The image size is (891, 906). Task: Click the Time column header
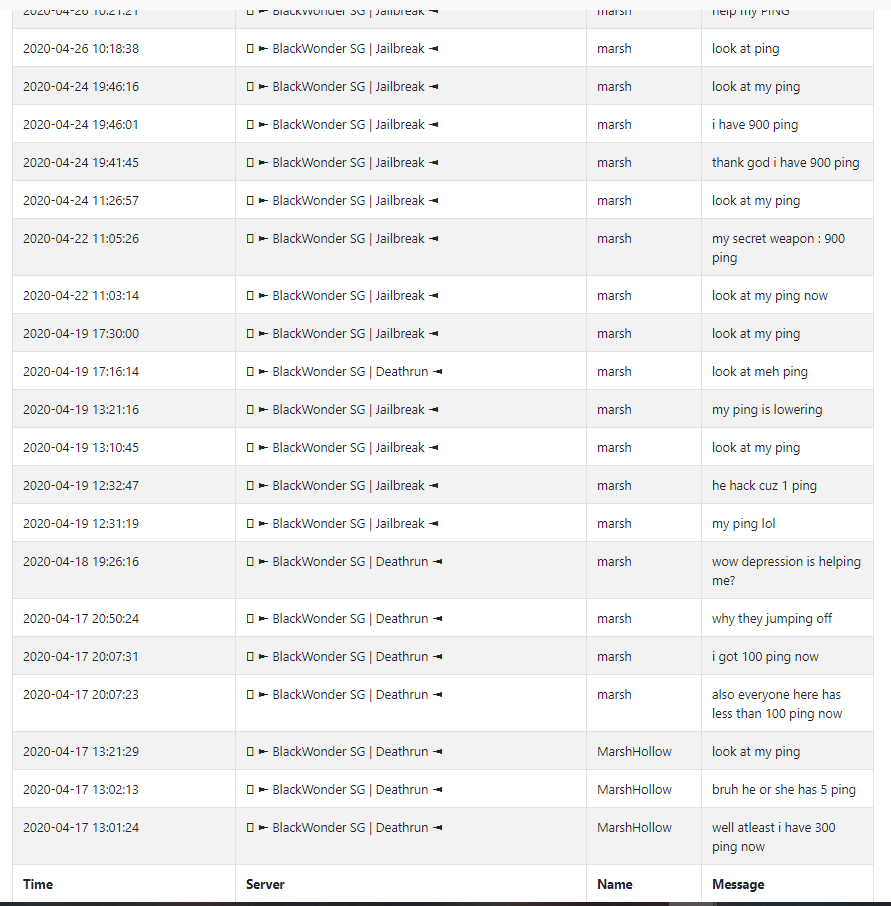click(x=38, y=884)
